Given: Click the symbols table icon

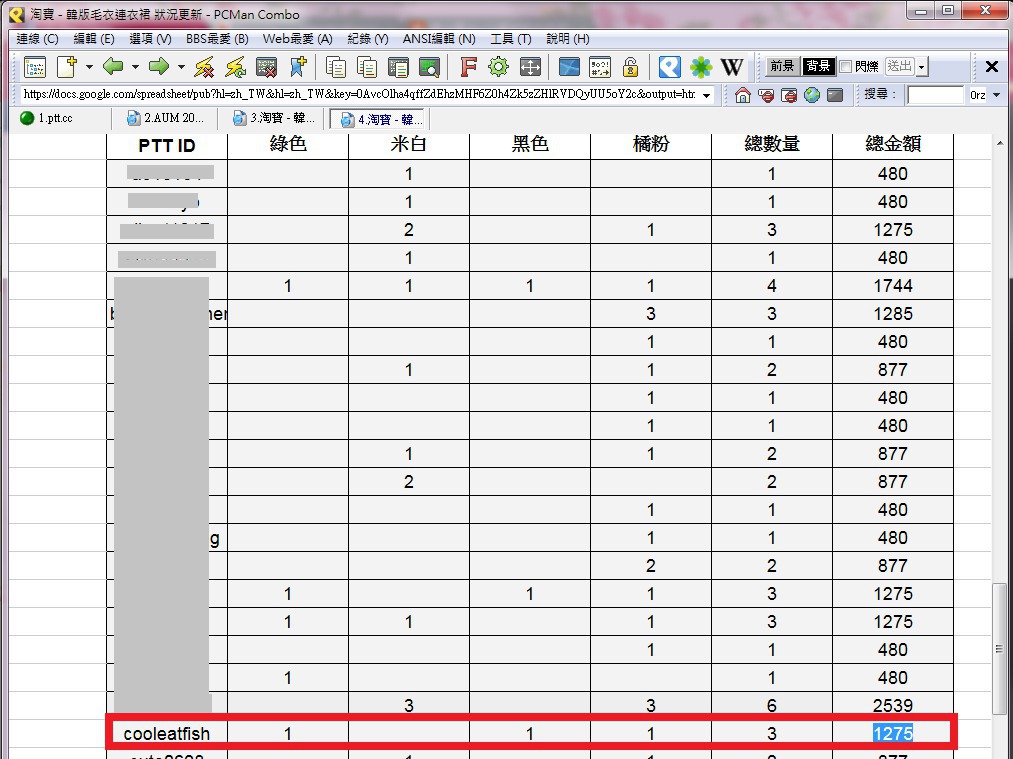Looking at the screenshot, I should pyautogui.click(x=600, y=67).
